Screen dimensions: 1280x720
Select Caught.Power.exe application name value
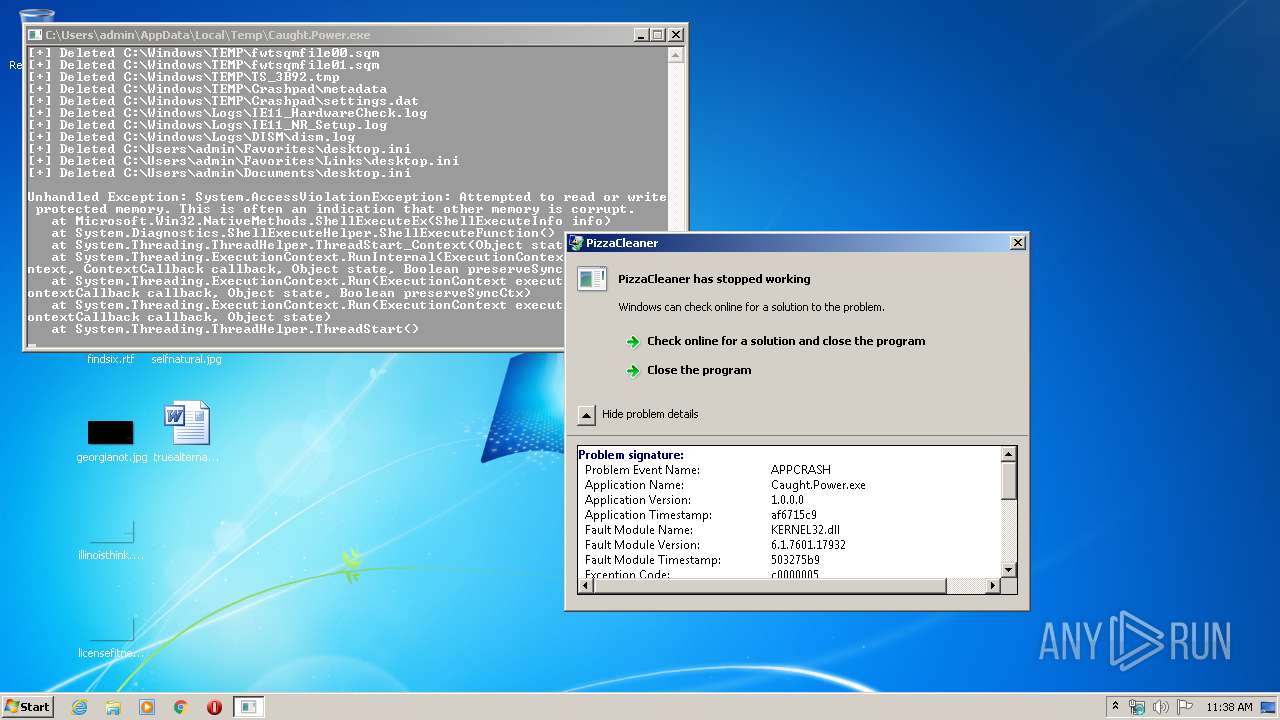[818, 485]
